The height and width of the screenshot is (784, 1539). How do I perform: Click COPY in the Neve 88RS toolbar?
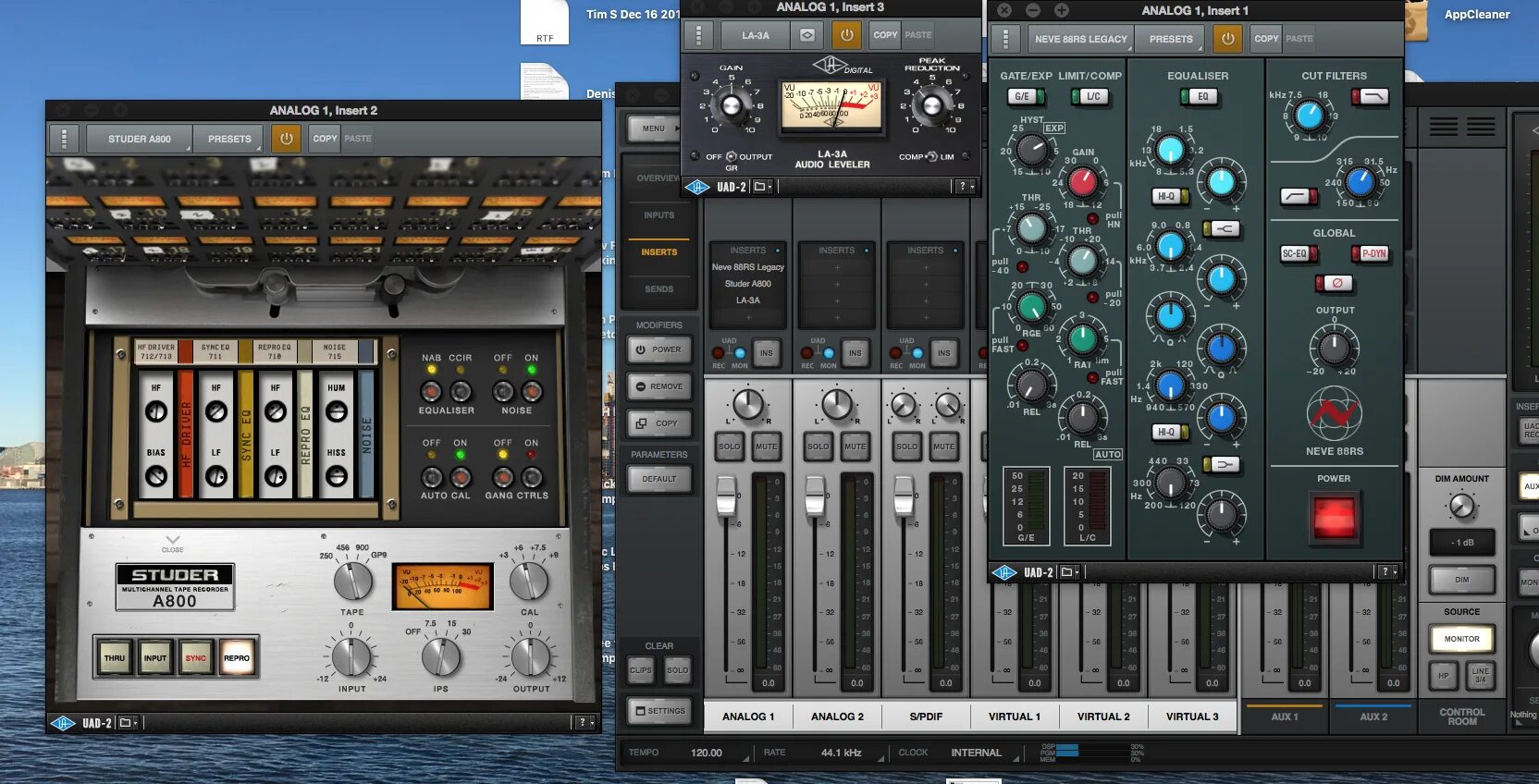pyautogui.click(x=1266, y=39)
